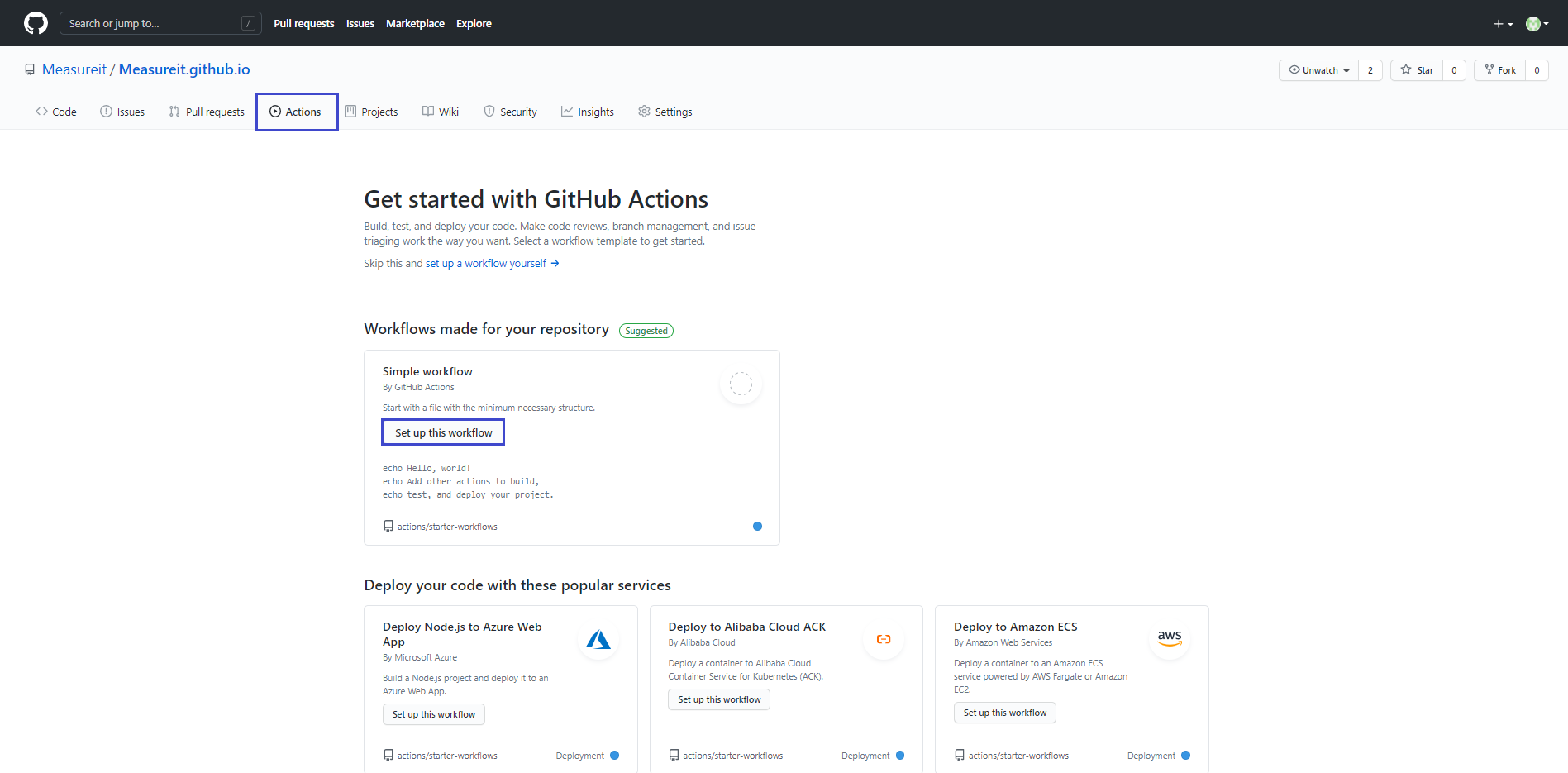Click the Azure logo icon

[x=598, y=639]
